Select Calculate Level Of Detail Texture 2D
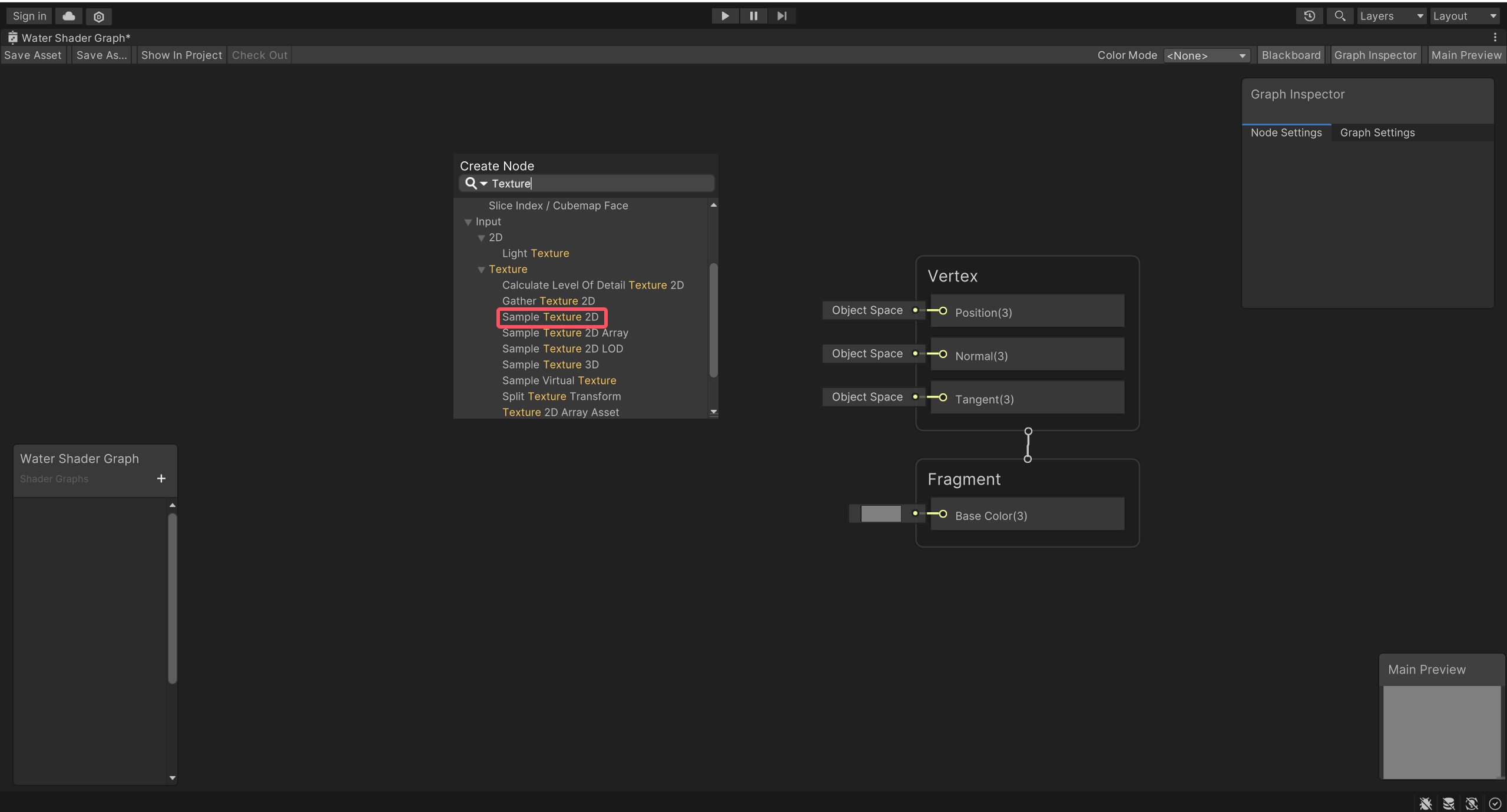The image size is (1507, 812). 593,285
